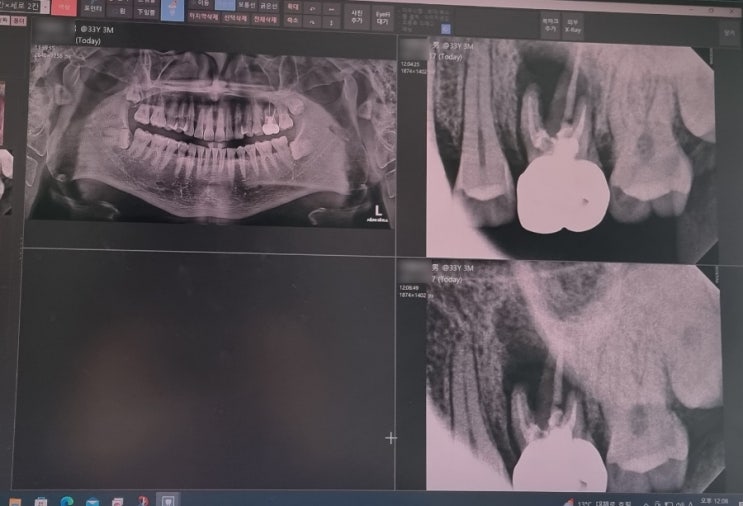Select the 보통선 normal line option
743x506 pixels.
247,5
